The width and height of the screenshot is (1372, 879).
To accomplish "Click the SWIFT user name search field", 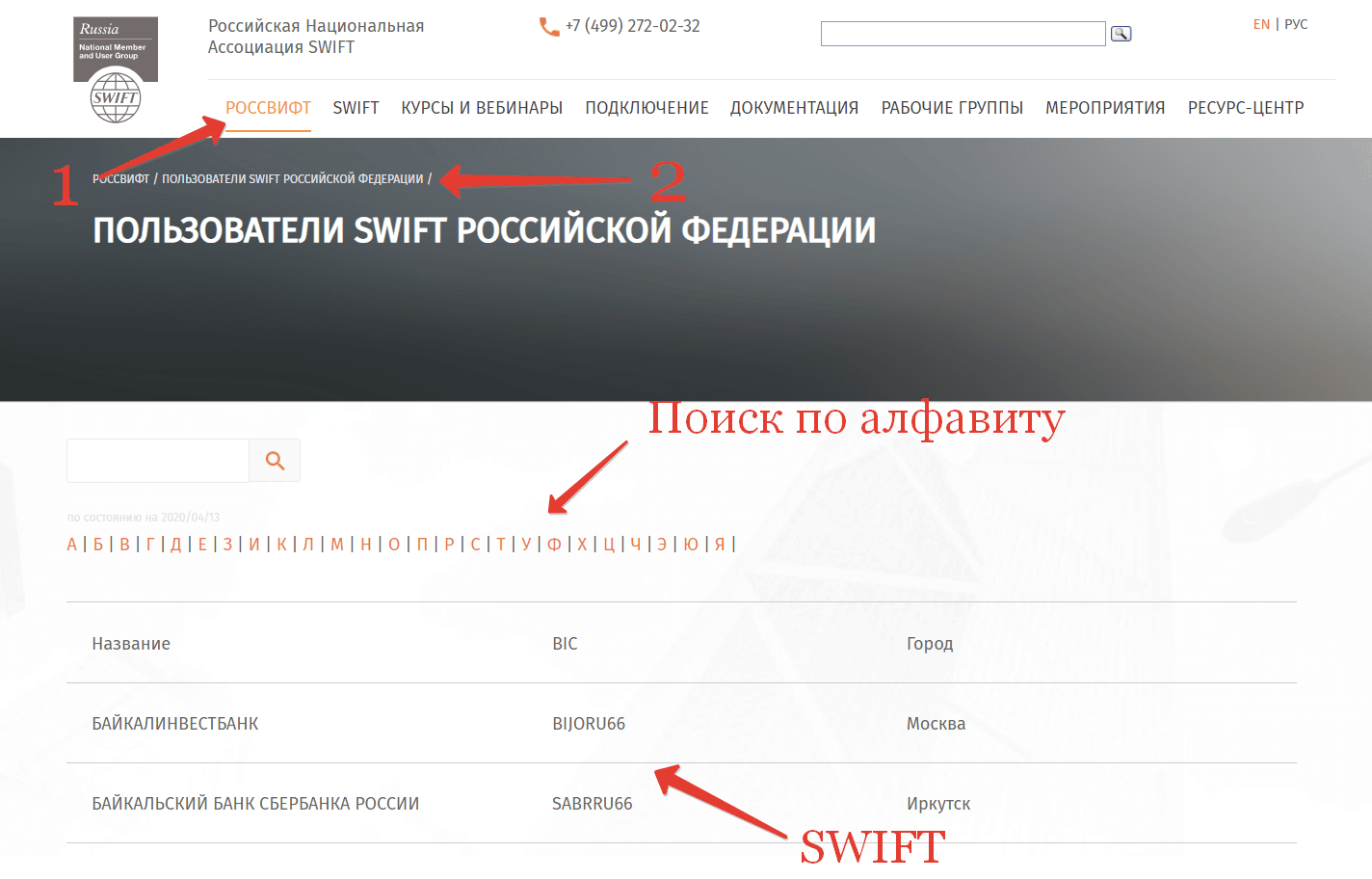I will tap(158, 461).
